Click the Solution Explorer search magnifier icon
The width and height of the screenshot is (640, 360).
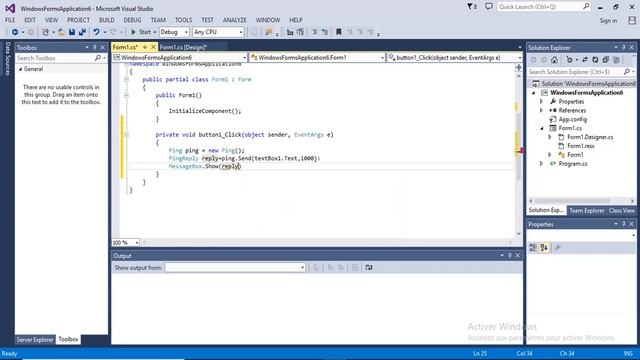[x=627, y=71]
